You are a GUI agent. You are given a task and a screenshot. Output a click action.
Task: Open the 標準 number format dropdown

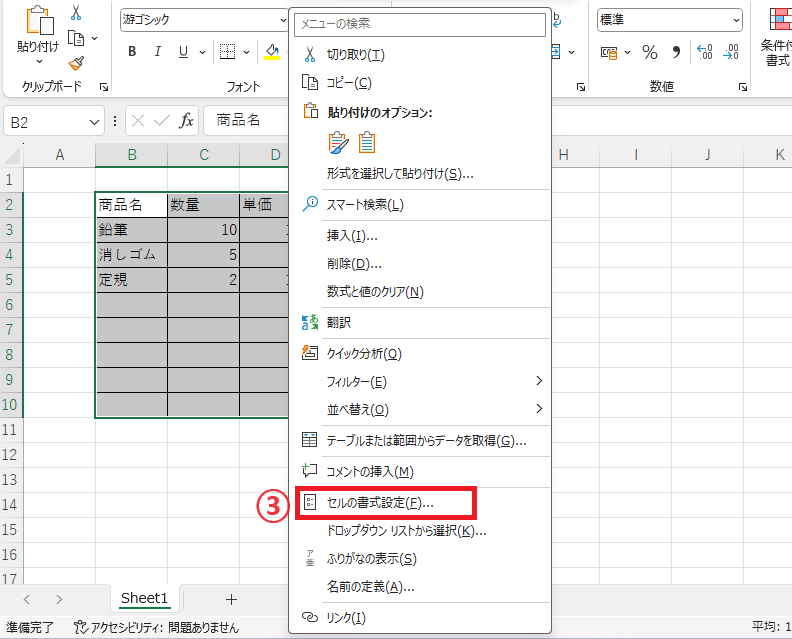tap(736, 20)
